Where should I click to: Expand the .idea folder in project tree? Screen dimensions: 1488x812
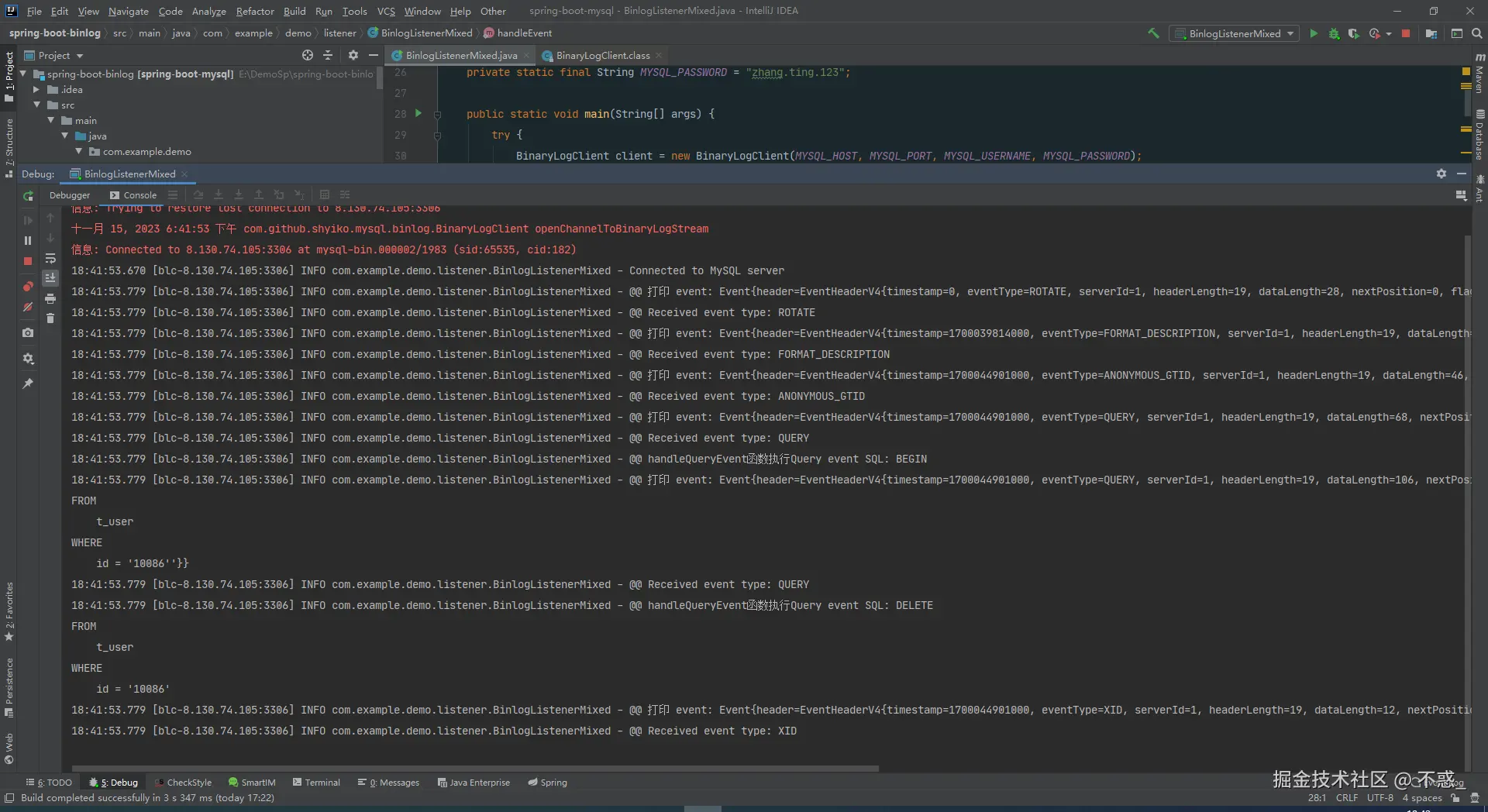(x=36, y=90)
